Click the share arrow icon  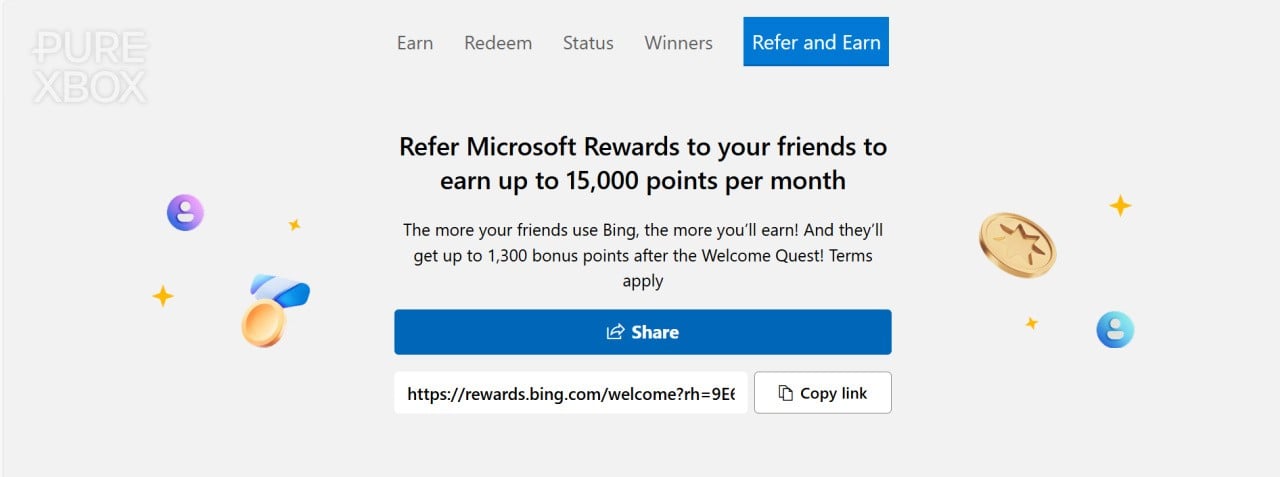(616, 332)
